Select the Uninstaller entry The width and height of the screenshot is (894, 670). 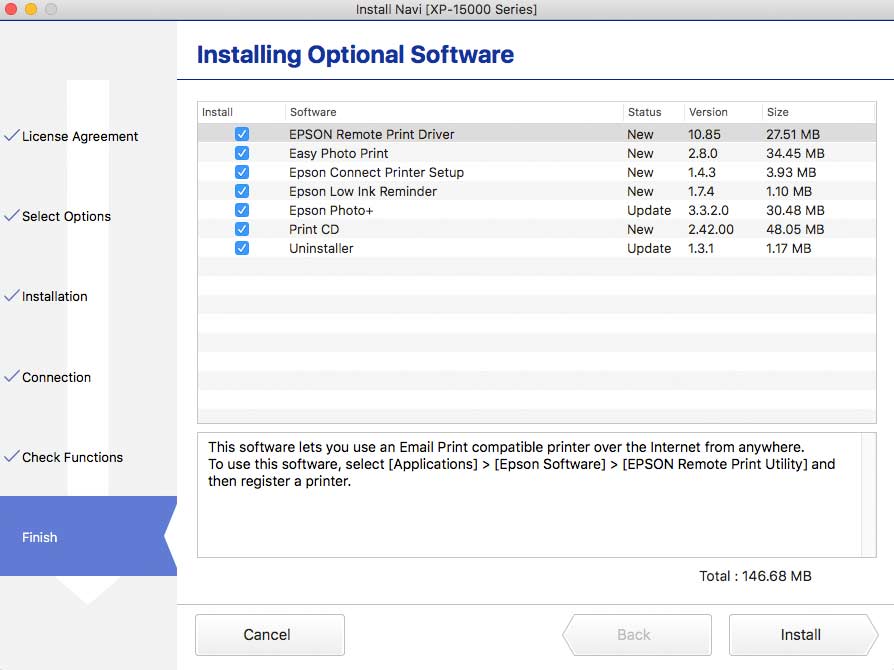(321, 249)
